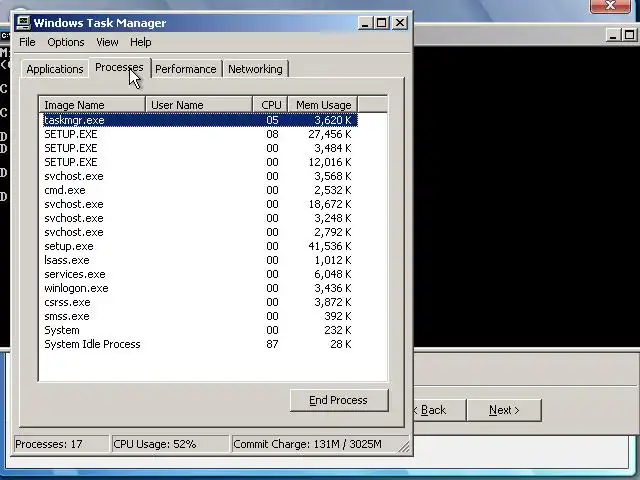Switch to the Performance tab
640x480 pixels.
tap(186, 69)
